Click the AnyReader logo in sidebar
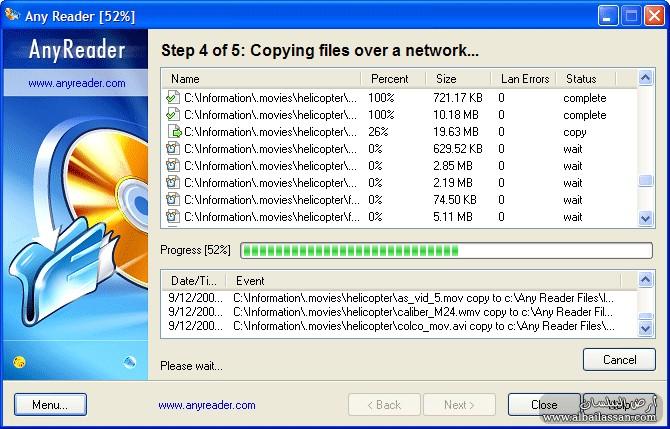The height and width of the screenshot is (429, 670). (x=77, y=50)
